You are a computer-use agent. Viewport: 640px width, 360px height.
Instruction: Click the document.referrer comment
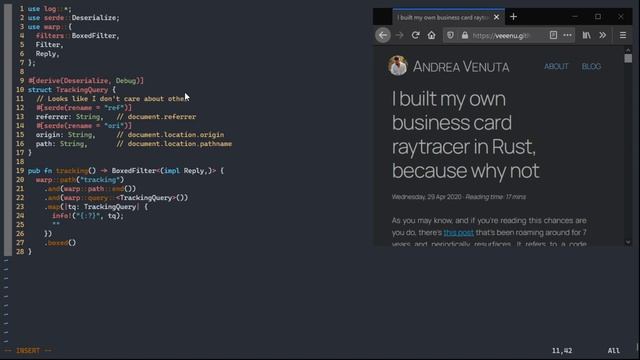coord(156,117)
